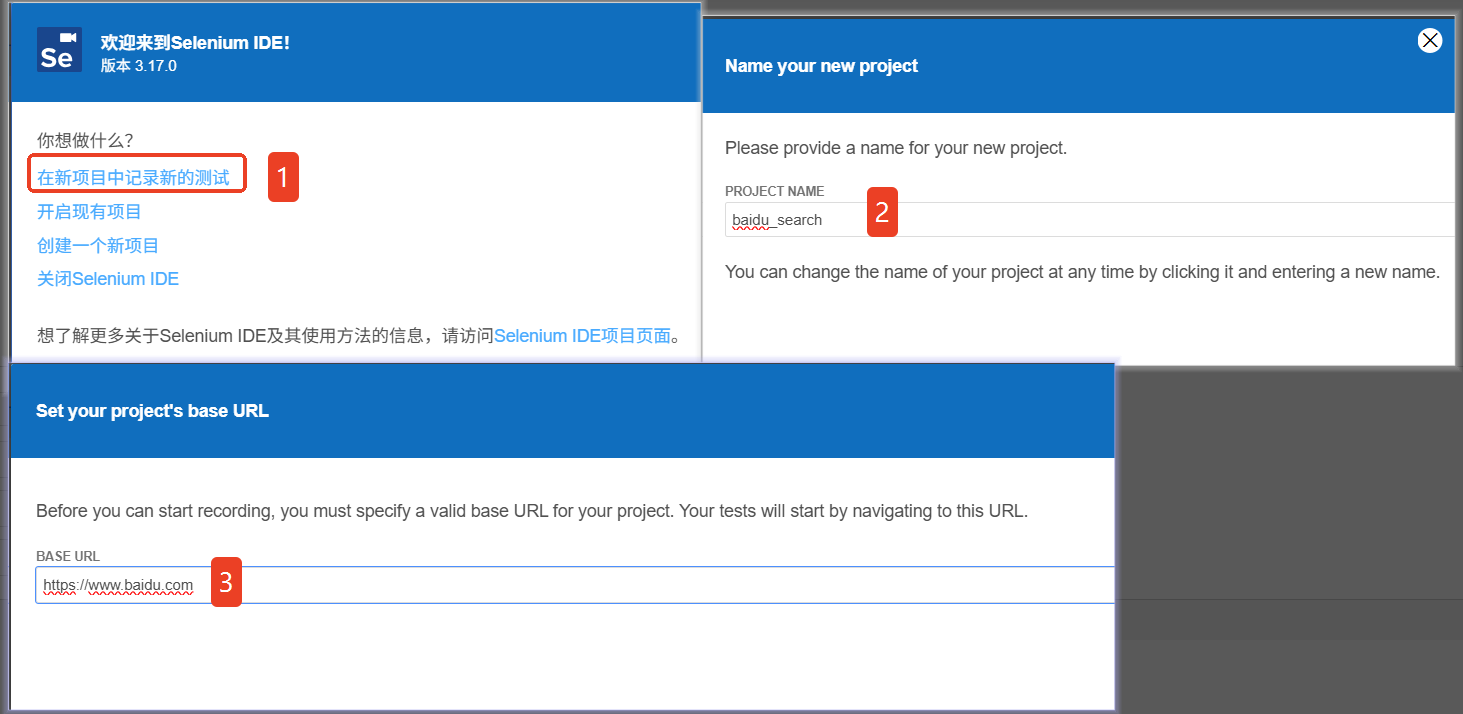Focus the BASE URL input field
The width and height of the screenshot is (1463, 714).
click(575, 585)
